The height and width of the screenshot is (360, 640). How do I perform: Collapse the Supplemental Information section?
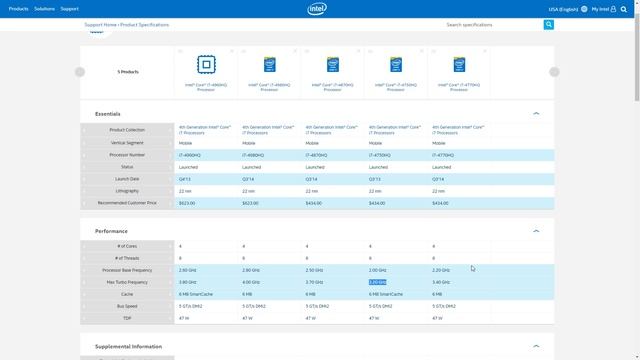(x=536, y=346)
